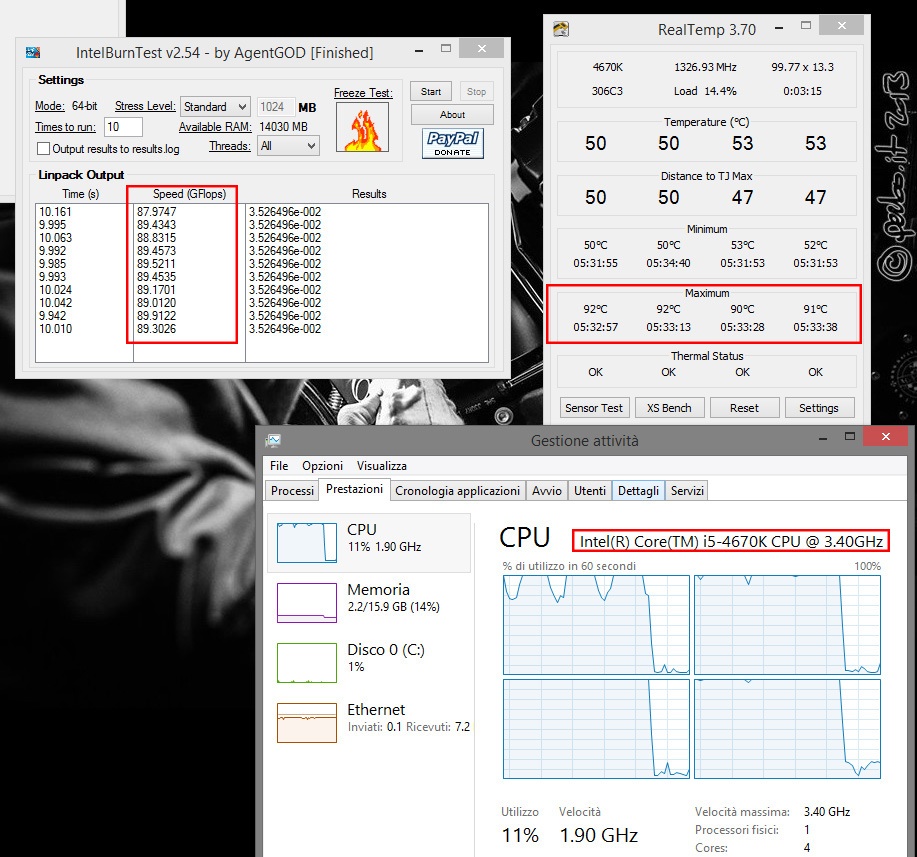This screenshot has height=857, width=917.
Task: Click the Times to run input field
Action: click(123, 127)
